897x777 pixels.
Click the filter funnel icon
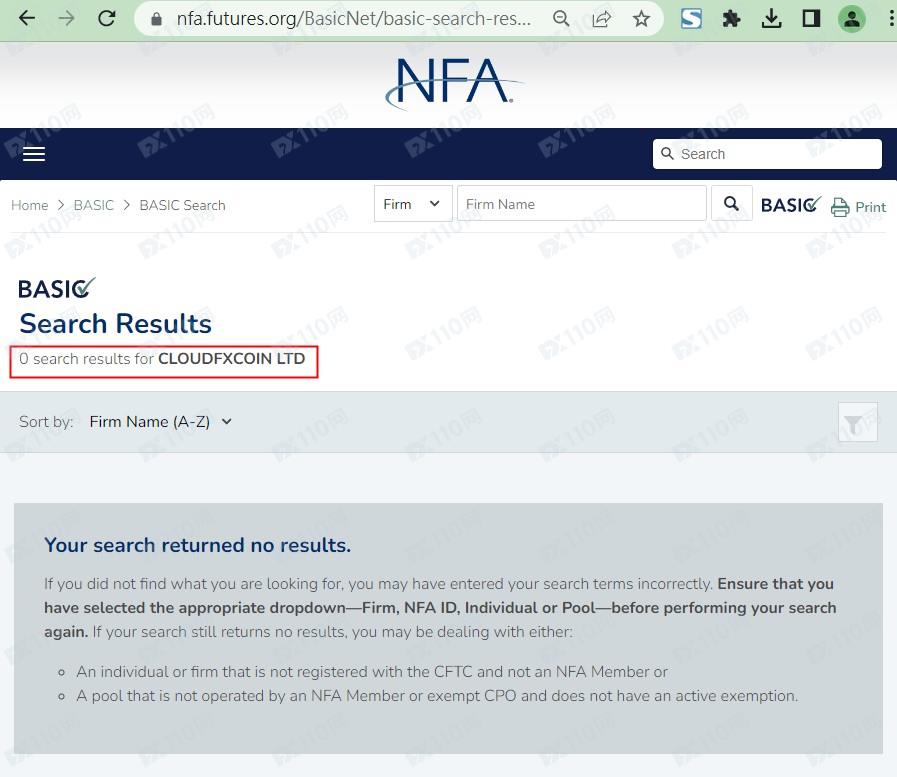click(857, 423)
